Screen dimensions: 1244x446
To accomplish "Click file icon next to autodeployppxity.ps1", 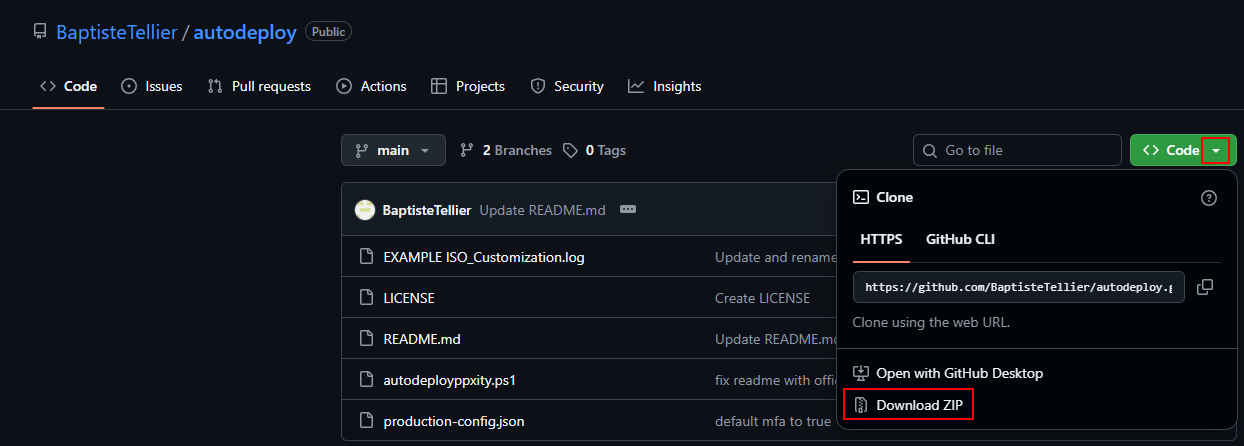I will tap(366, 380).
